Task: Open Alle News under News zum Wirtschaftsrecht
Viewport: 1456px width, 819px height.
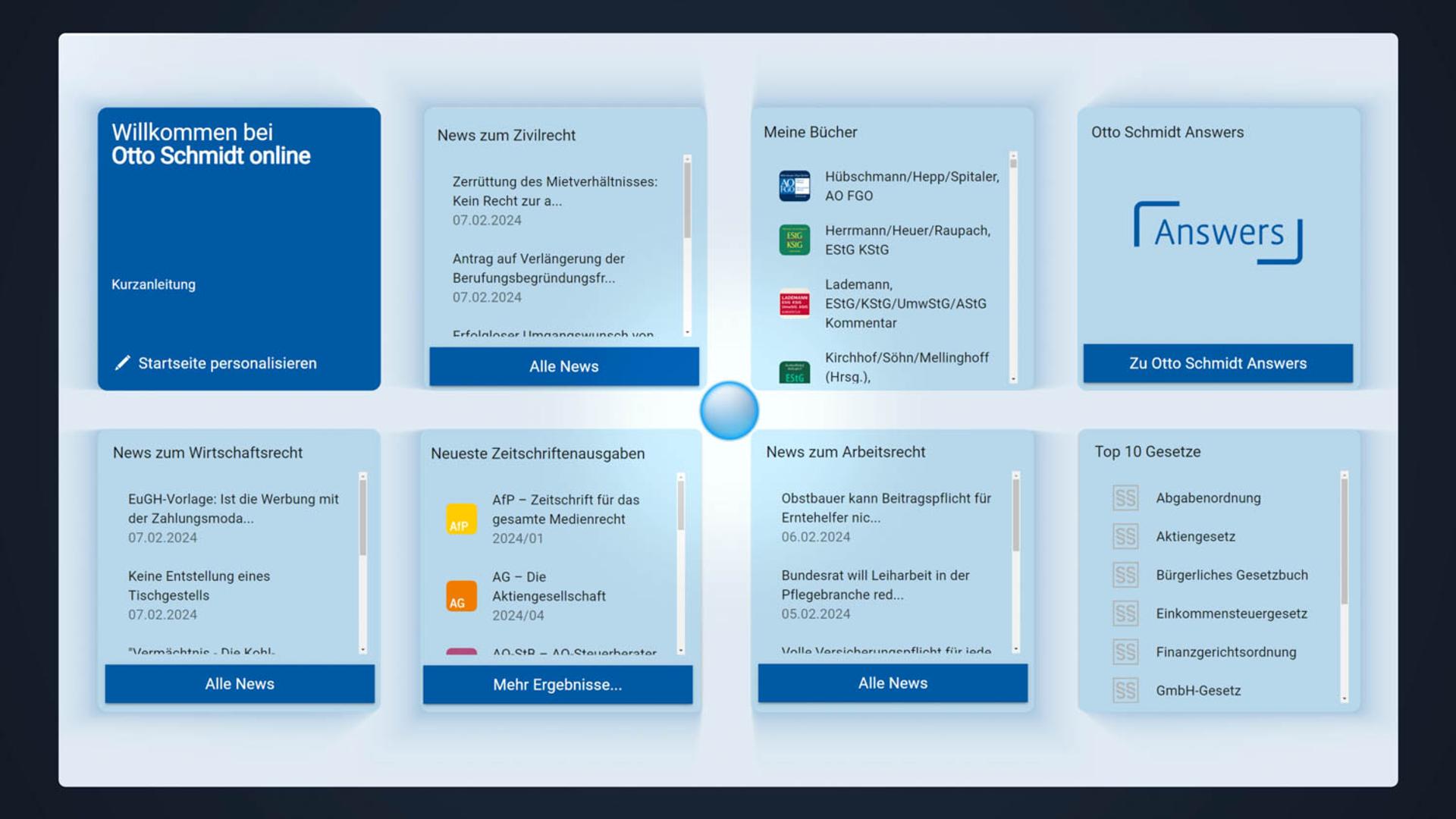Action: point(240,684)
